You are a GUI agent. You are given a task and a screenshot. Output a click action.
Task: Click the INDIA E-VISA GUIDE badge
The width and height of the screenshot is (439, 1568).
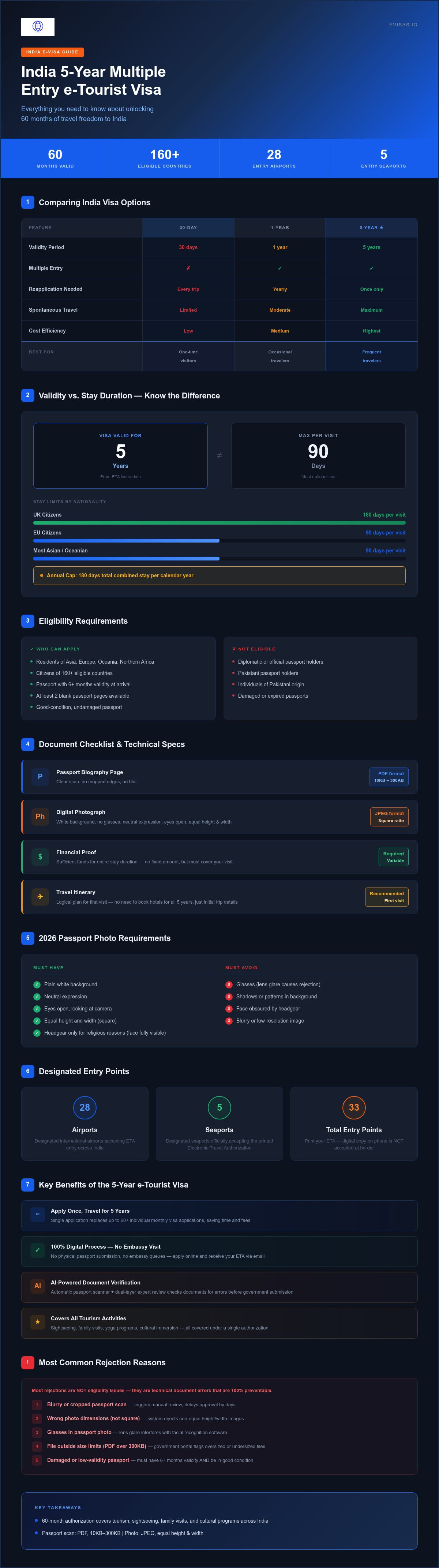click(x=52, y=52)
